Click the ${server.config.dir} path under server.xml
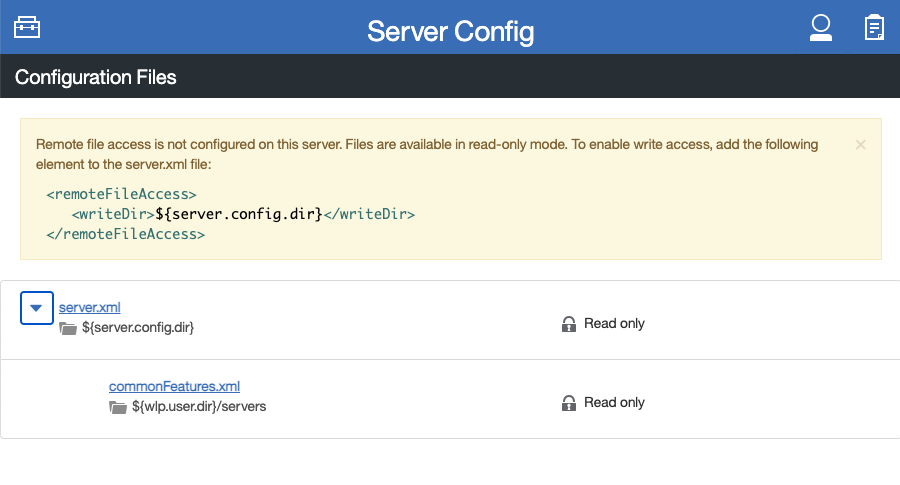 click(x=138, y=328)
